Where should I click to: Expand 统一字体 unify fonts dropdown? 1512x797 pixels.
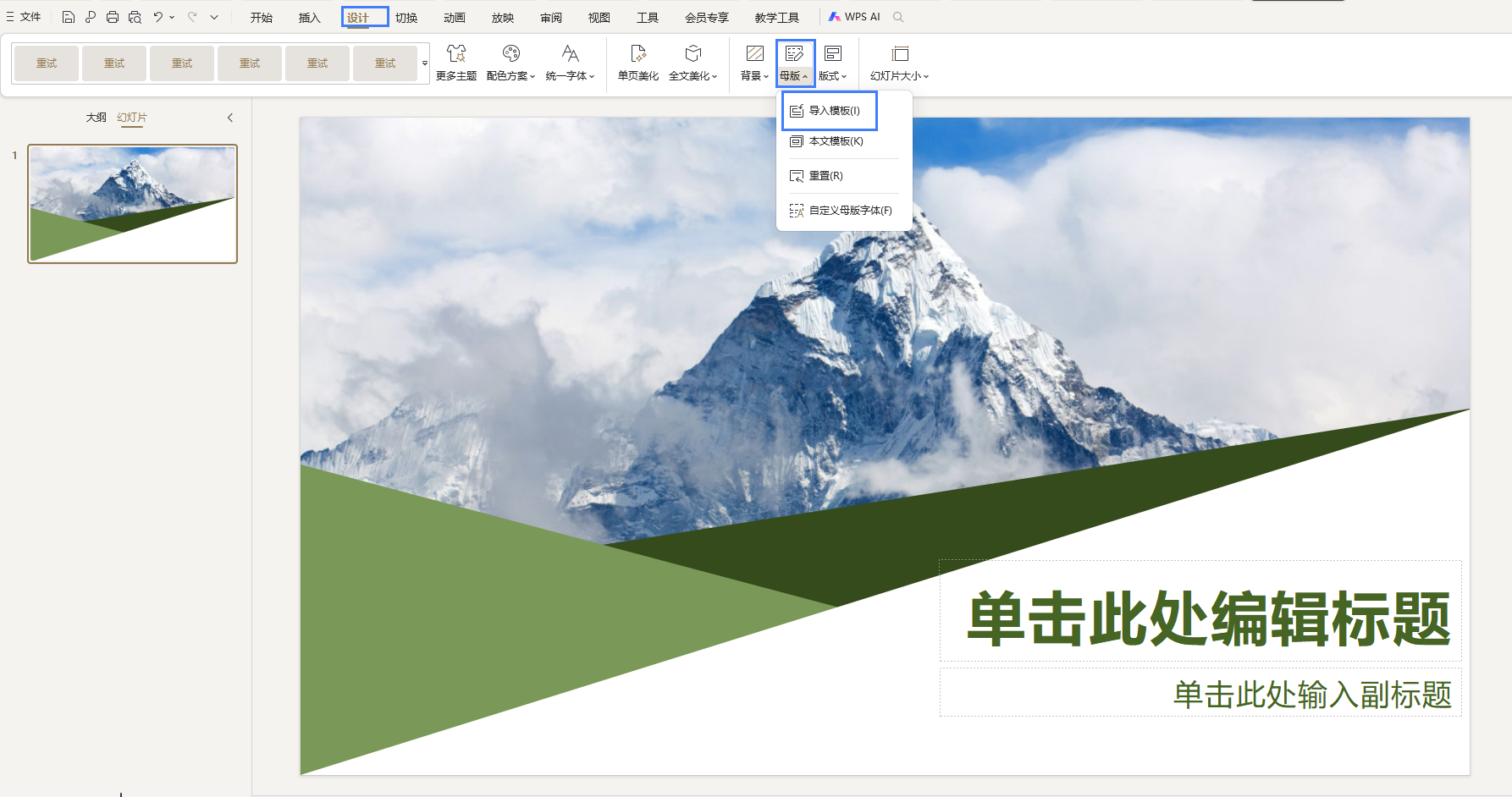click(570, 63)
